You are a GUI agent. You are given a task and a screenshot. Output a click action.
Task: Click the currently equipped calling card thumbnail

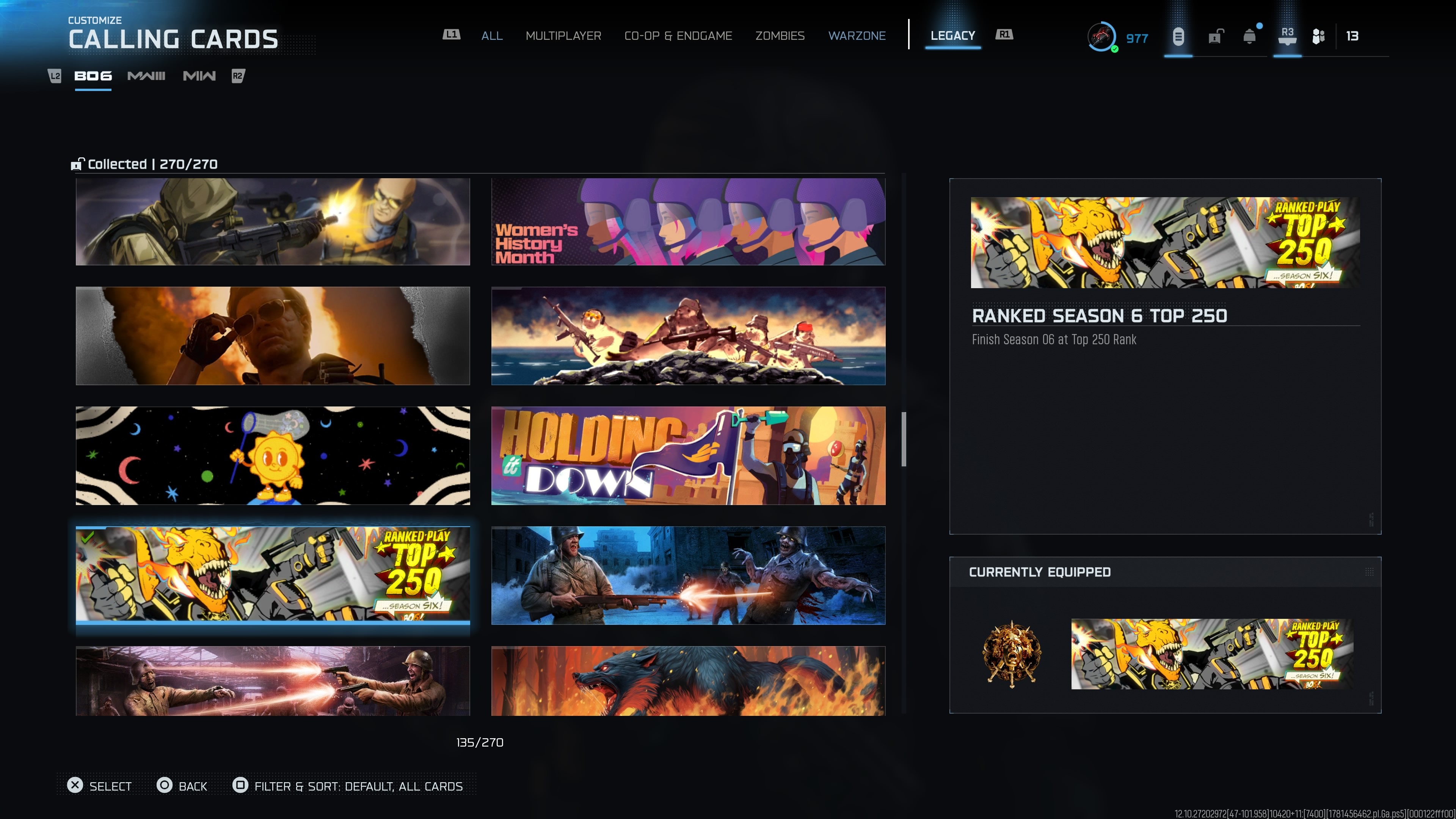[1213, 654]
